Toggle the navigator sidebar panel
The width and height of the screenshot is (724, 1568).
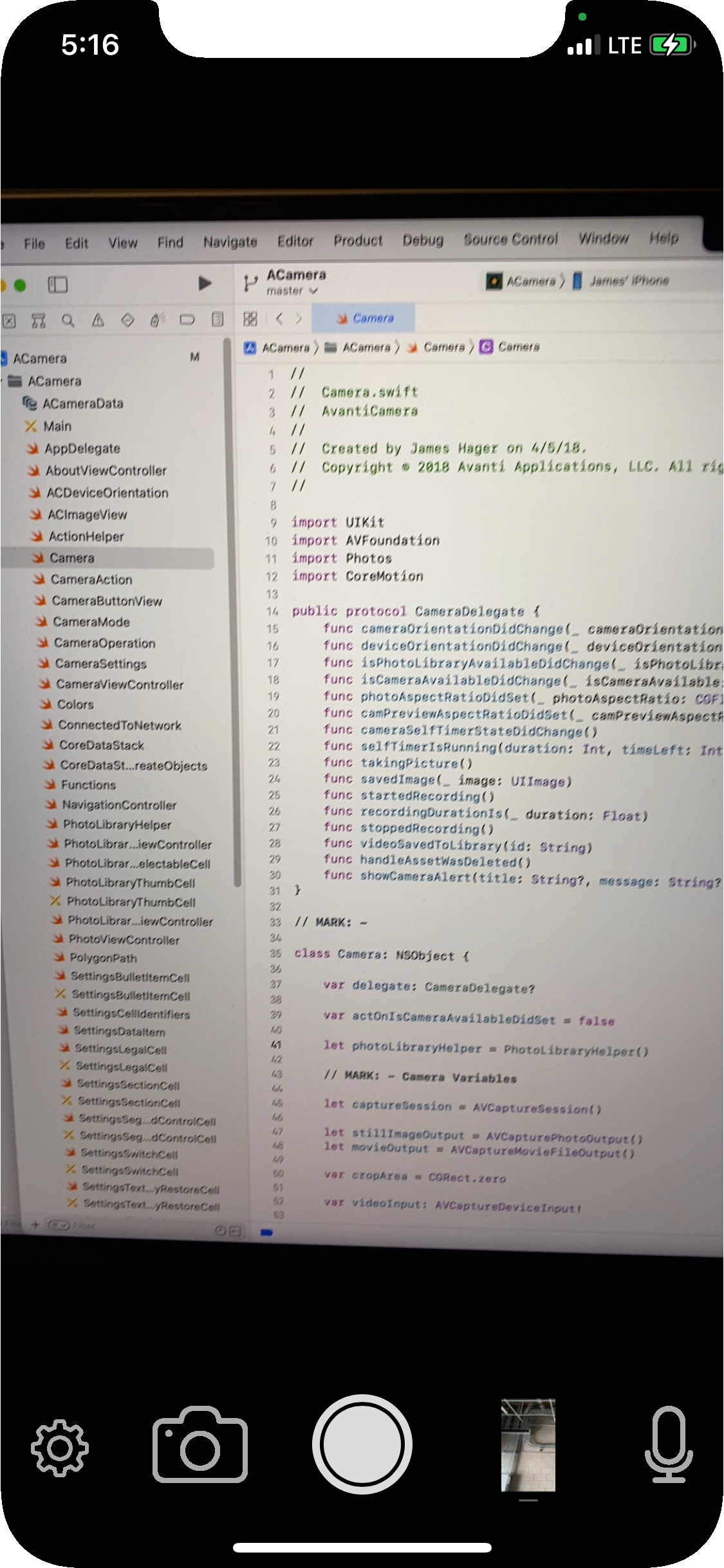click(57, 285)
